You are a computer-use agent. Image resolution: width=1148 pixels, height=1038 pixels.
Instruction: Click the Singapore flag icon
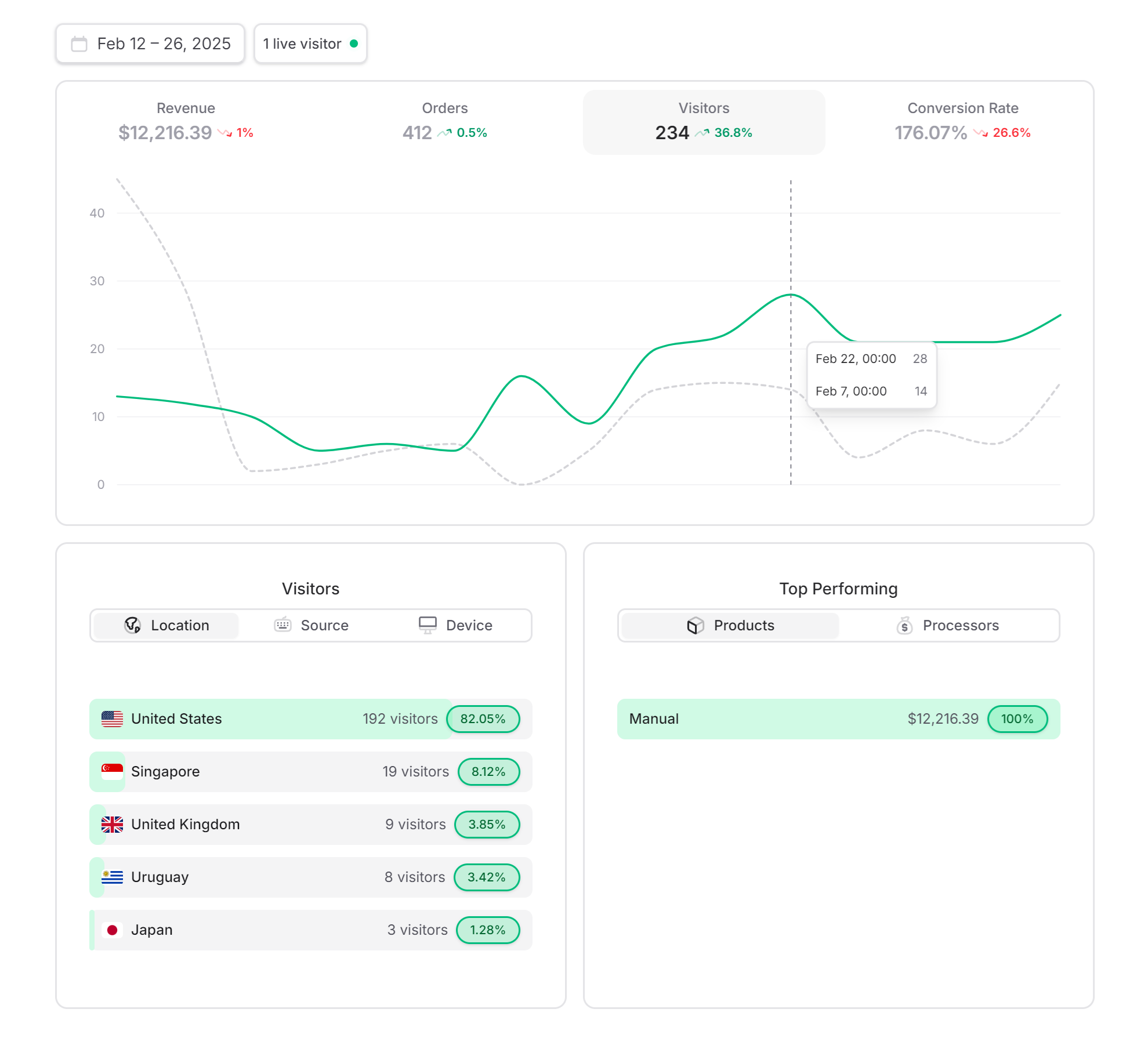112,772
